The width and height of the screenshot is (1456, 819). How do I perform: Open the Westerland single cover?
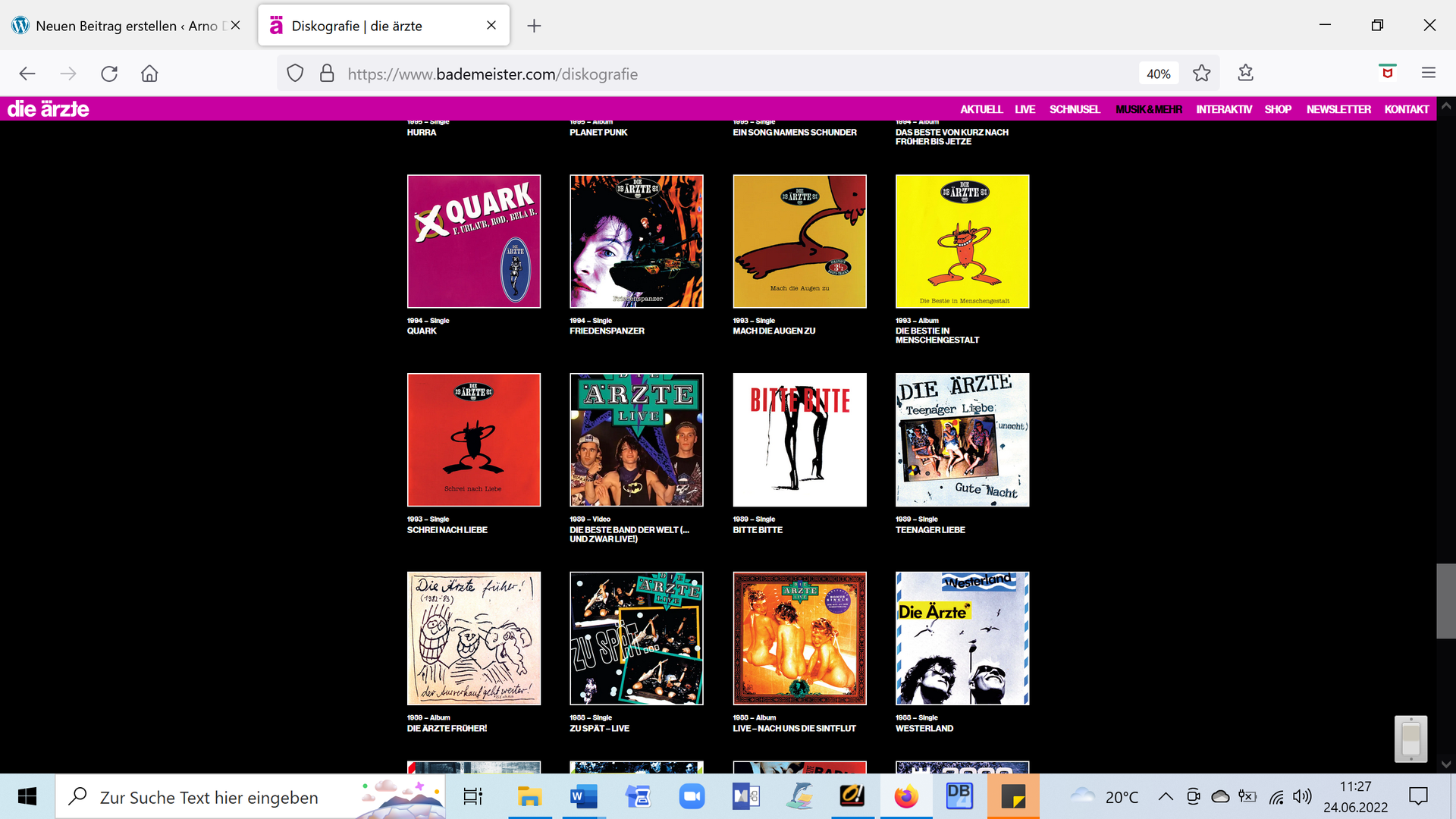point(962,639)
